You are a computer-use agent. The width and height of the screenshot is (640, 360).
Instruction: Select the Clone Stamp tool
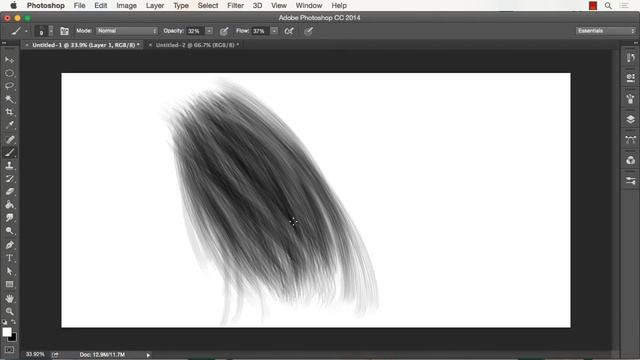pos(9,166)
